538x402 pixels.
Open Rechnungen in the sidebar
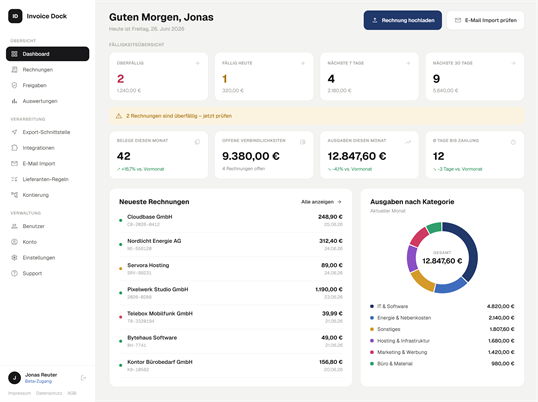point(48,70)
